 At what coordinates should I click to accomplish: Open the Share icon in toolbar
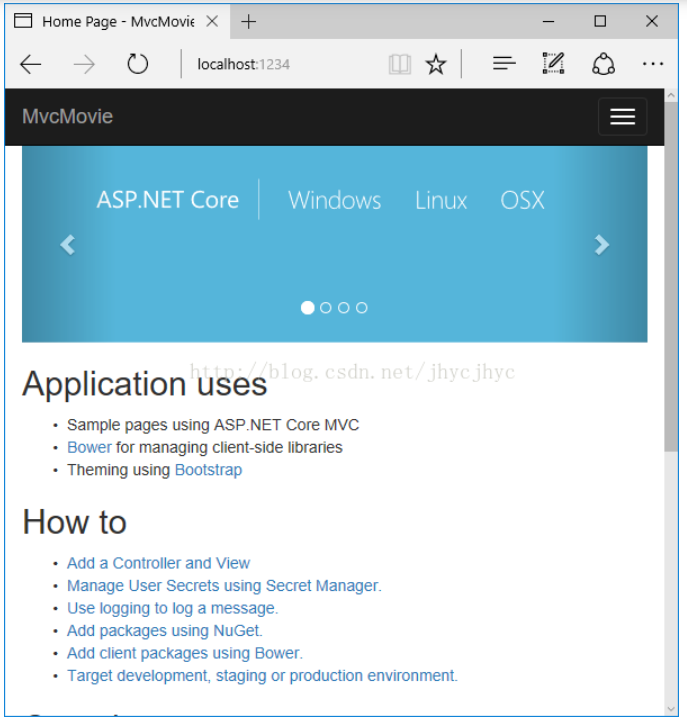click(603, 64)
